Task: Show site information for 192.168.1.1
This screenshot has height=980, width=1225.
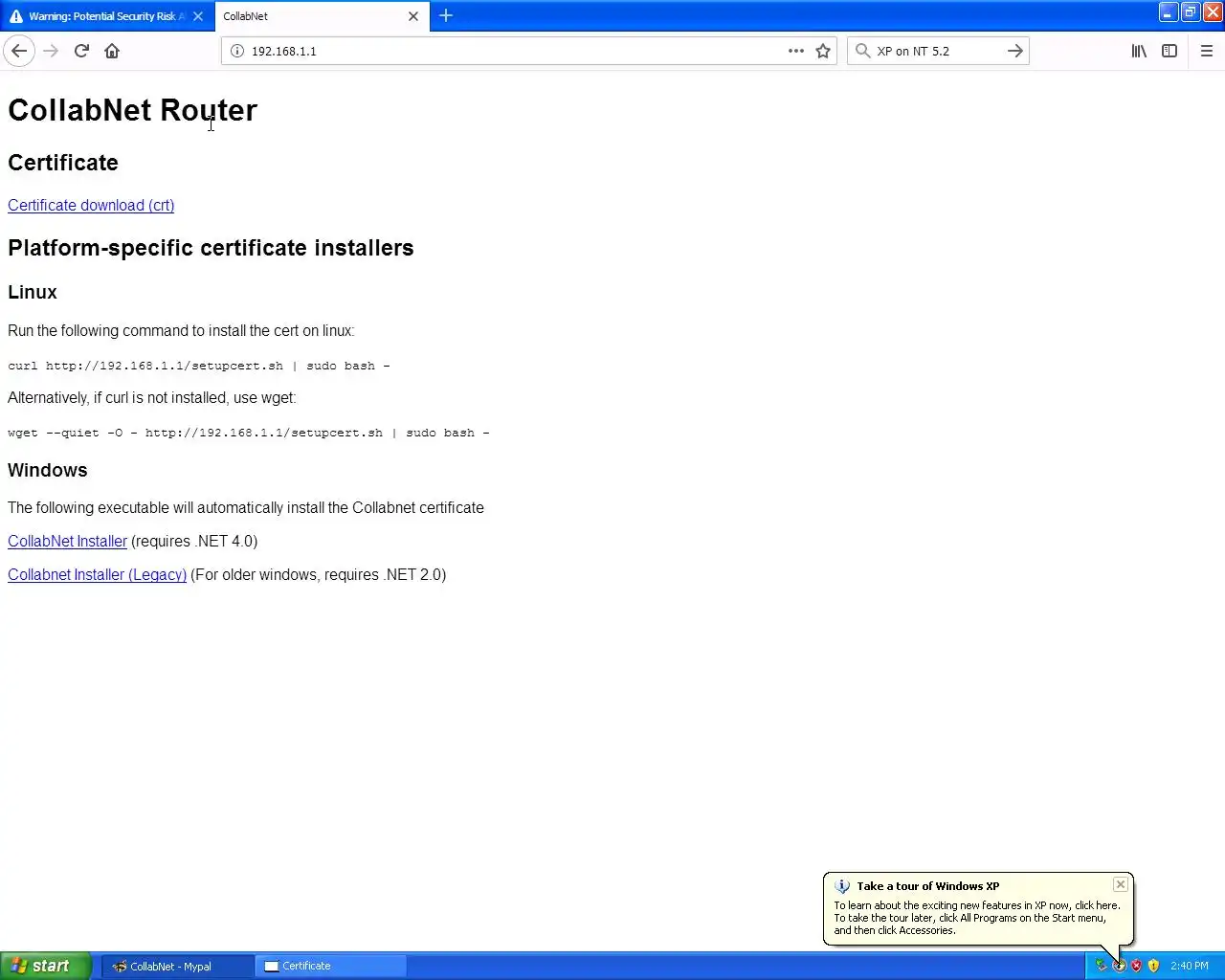Action: click(x=237, y=51)
